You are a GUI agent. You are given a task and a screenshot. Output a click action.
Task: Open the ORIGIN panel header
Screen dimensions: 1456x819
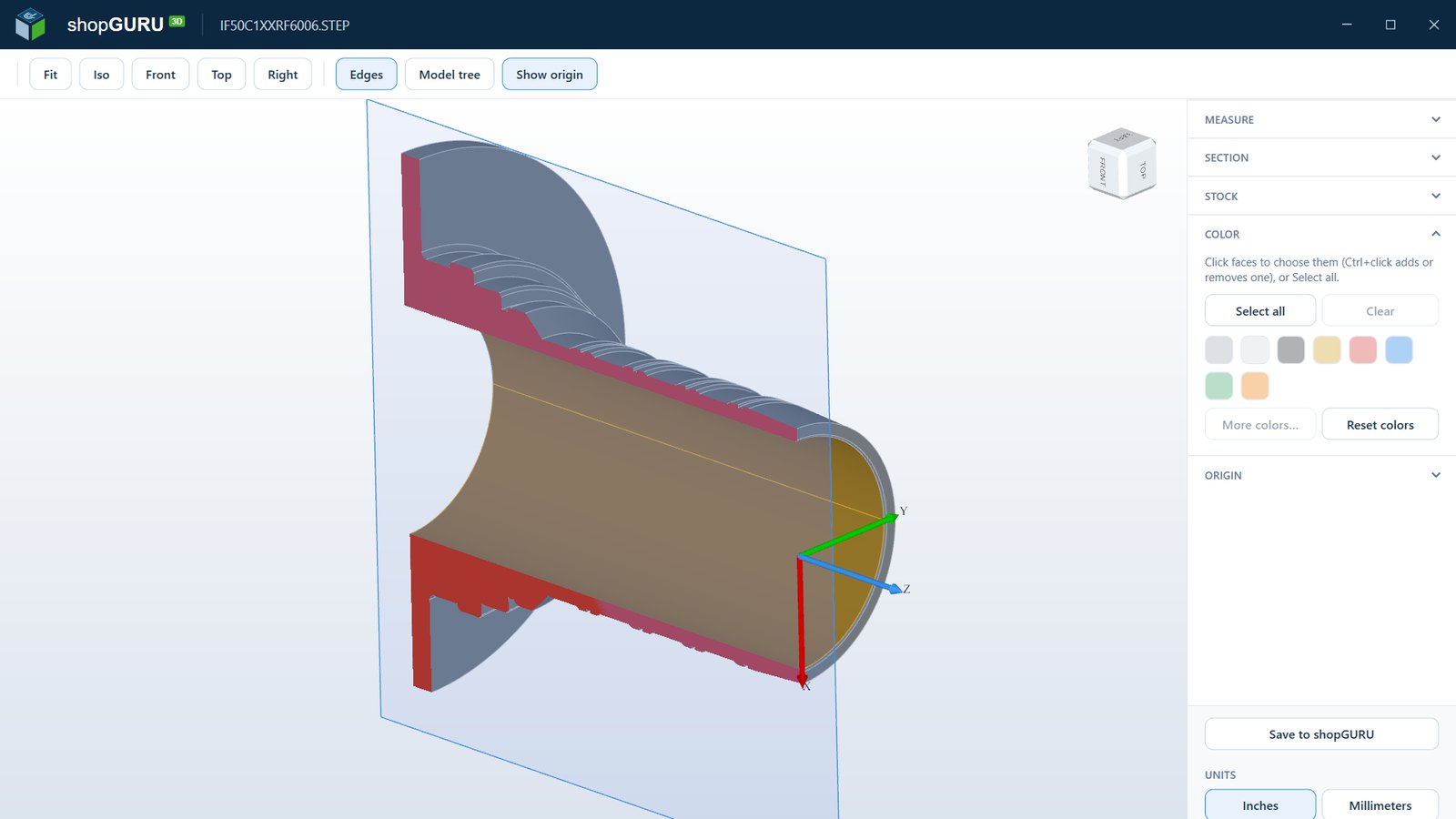pyautogui.click(x=1321, y=475)
